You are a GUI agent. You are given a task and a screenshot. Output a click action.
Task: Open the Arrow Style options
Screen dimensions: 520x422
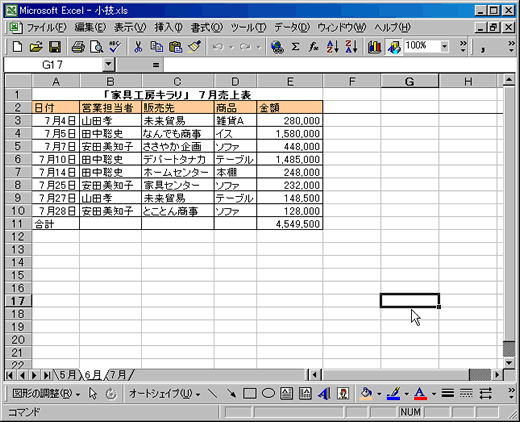pos(485,394)
